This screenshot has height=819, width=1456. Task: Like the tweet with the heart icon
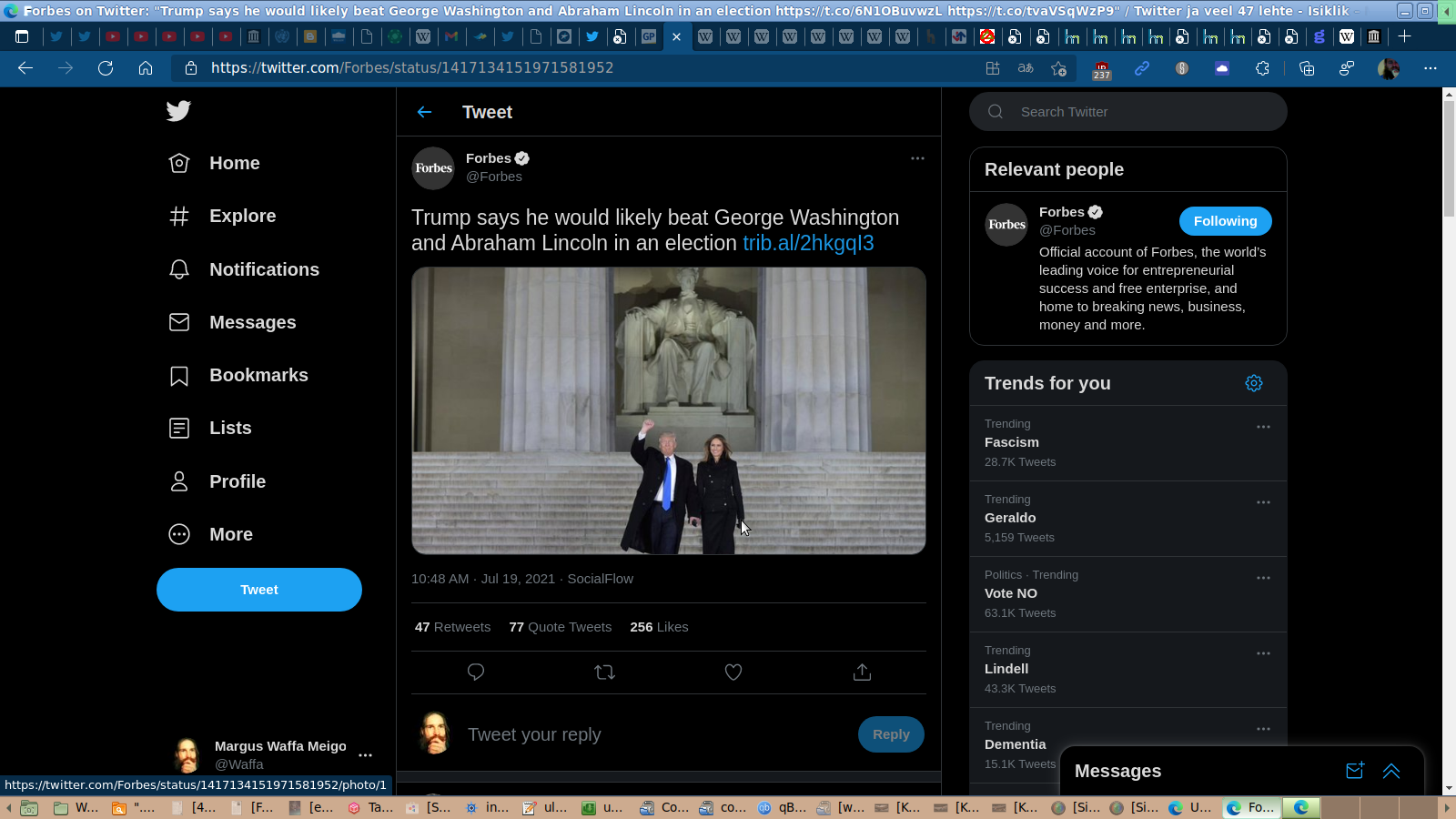click(733, 672)
